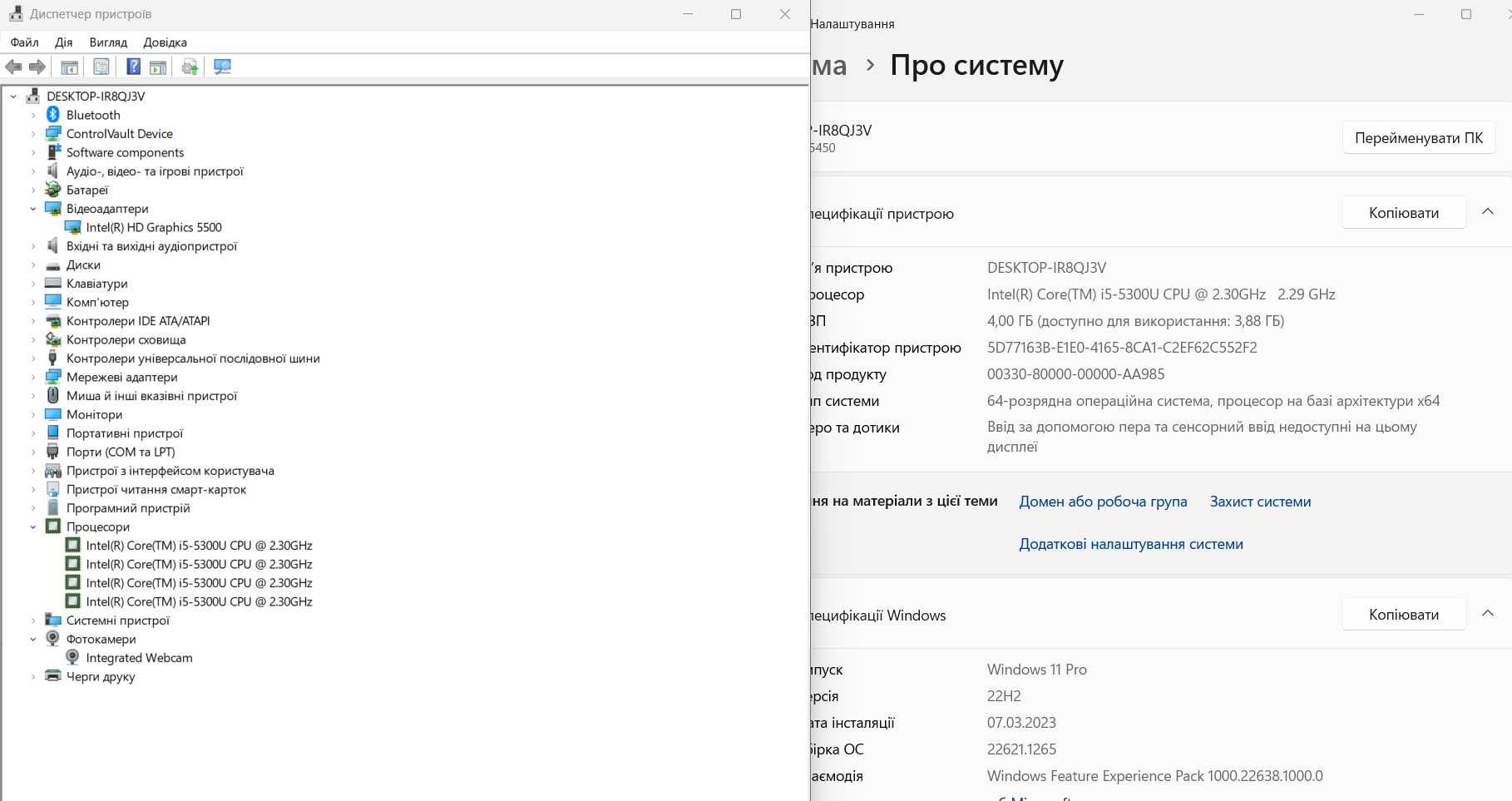Viewport: 1512px width, 801px height.
Task: Click the DESKTOP-IR8QJ3V computer root icon
Action: tap(33, 96)
